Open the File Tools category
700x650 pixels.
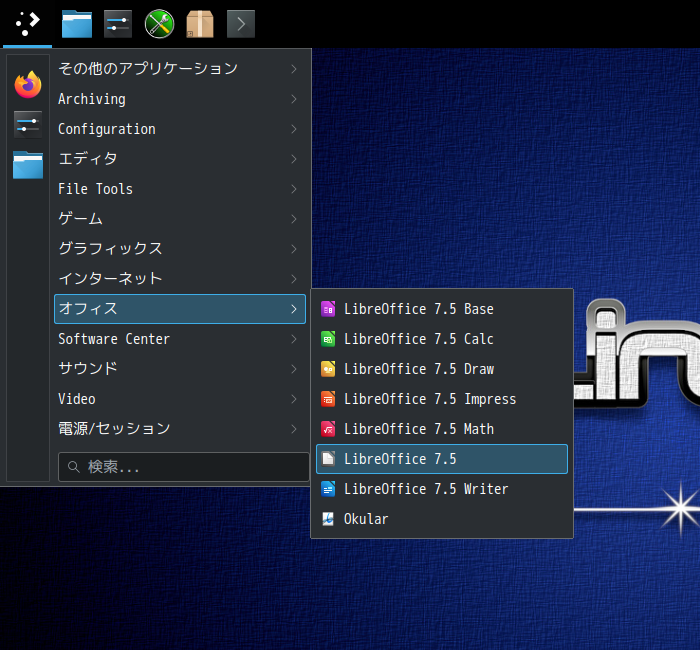[x=179, y=189]
